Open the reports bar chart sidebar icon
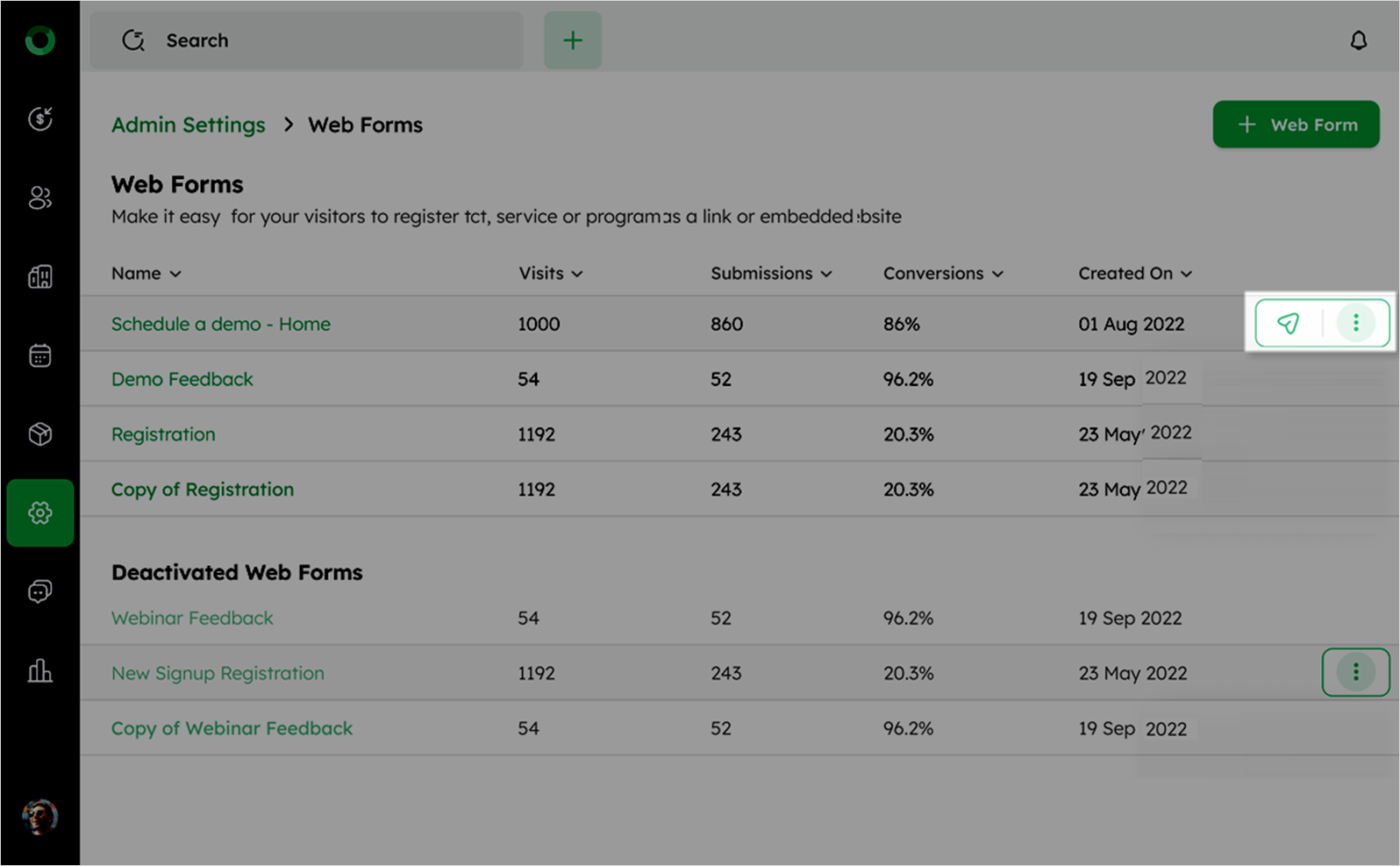Screen dimensions: 1400x866 (40, 671)
